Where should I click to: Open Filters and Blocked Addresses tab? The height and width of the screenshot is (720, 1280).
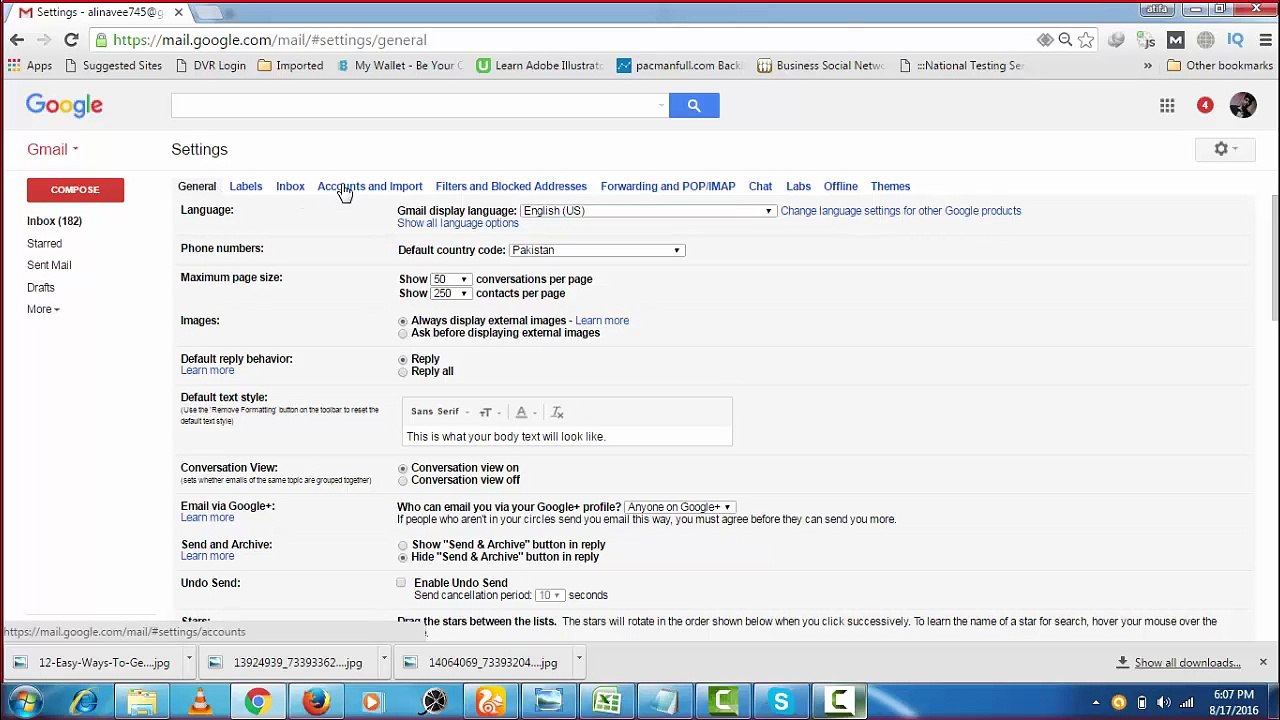click(511, 186)
